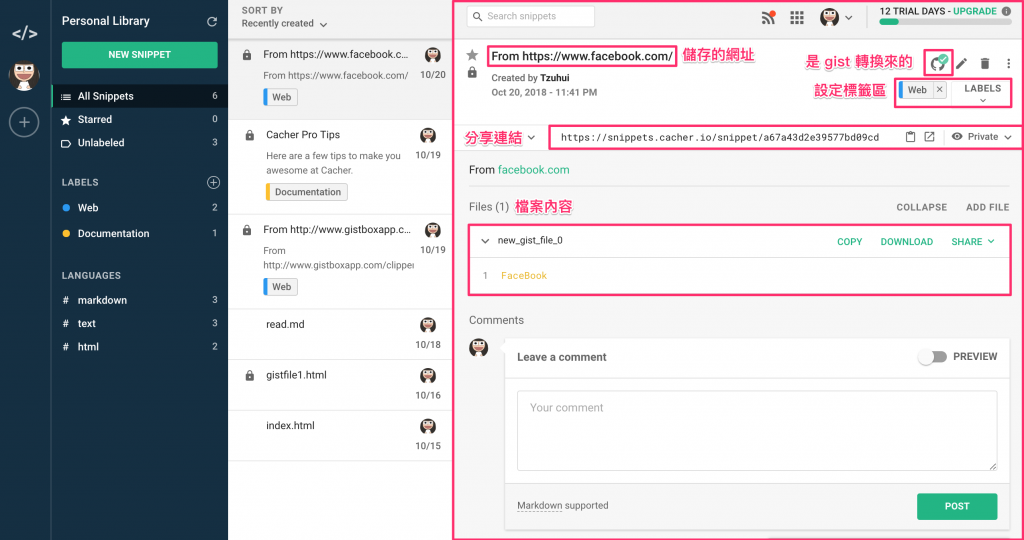Image resolution: width=1024 pixels, height=540 pixels.
Task: Open the Cacher Pro Tips snippet
Action: tap(340, 167)
